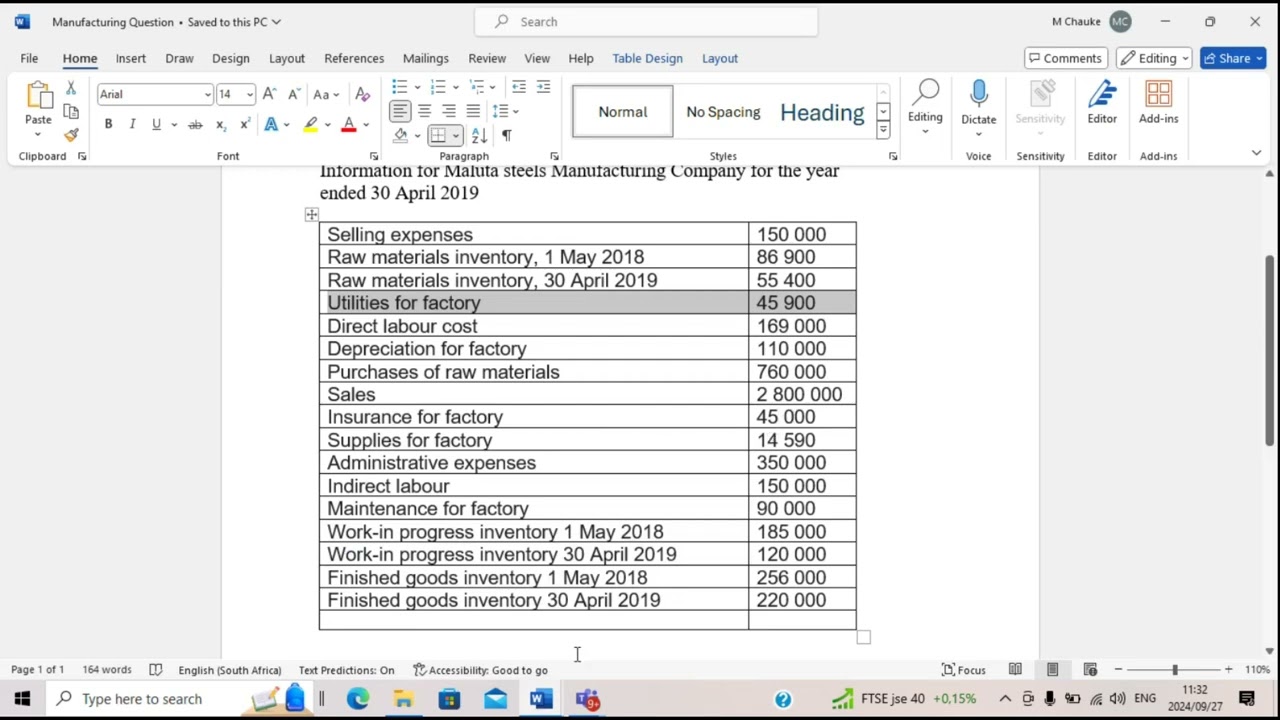
Task: Open the Comments pane
Action: coord(1065,58)
